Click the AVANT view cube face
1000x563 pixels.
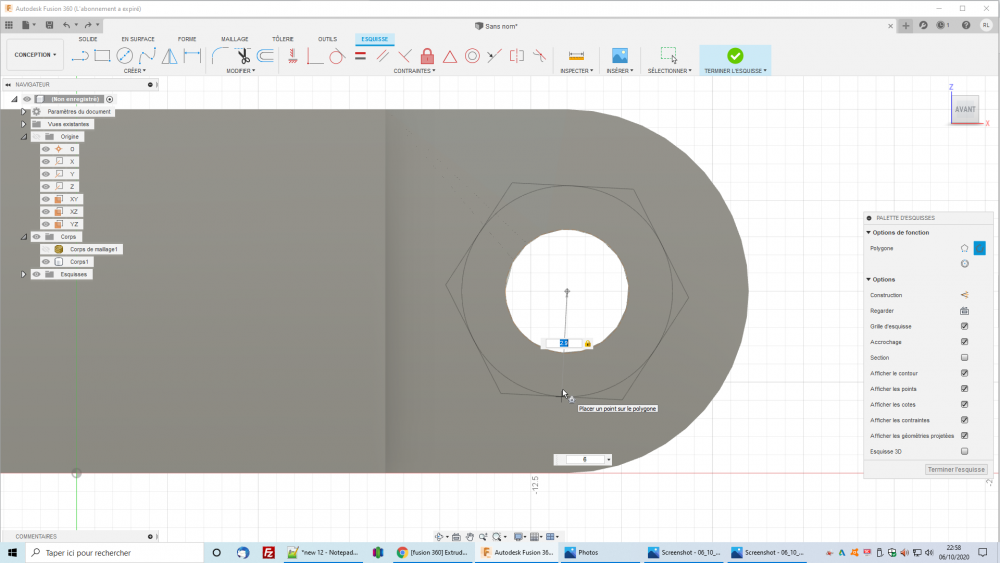pyautogui.click(x=965, y=109)
